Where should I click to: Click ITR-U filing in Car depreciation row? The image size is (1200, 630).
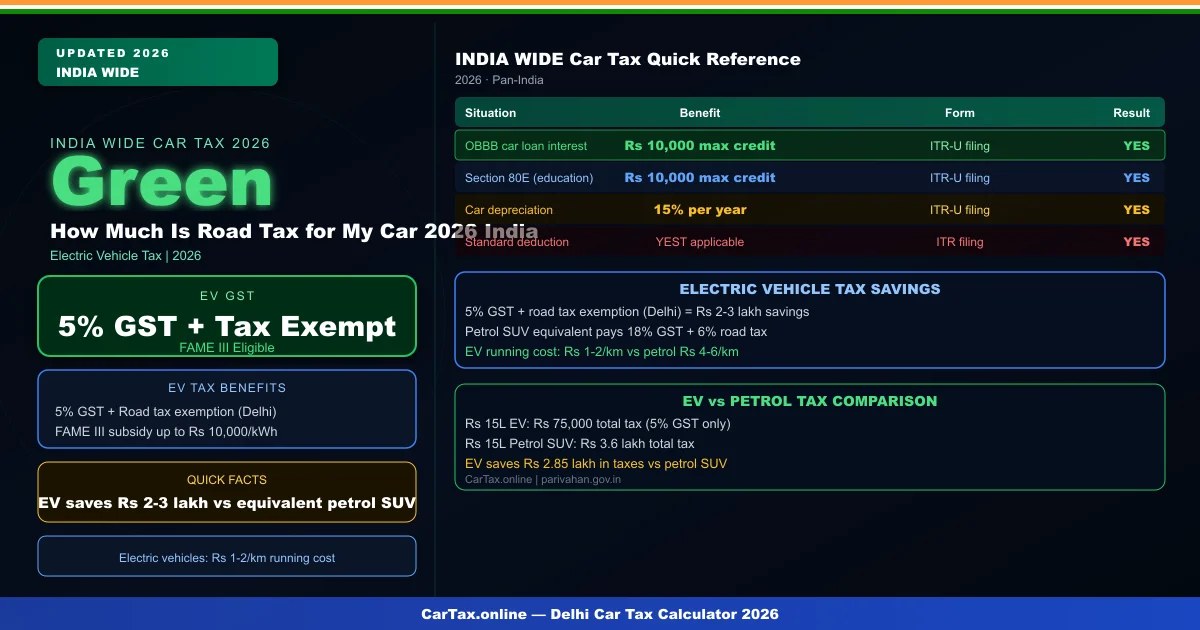(x=960, y=210)
